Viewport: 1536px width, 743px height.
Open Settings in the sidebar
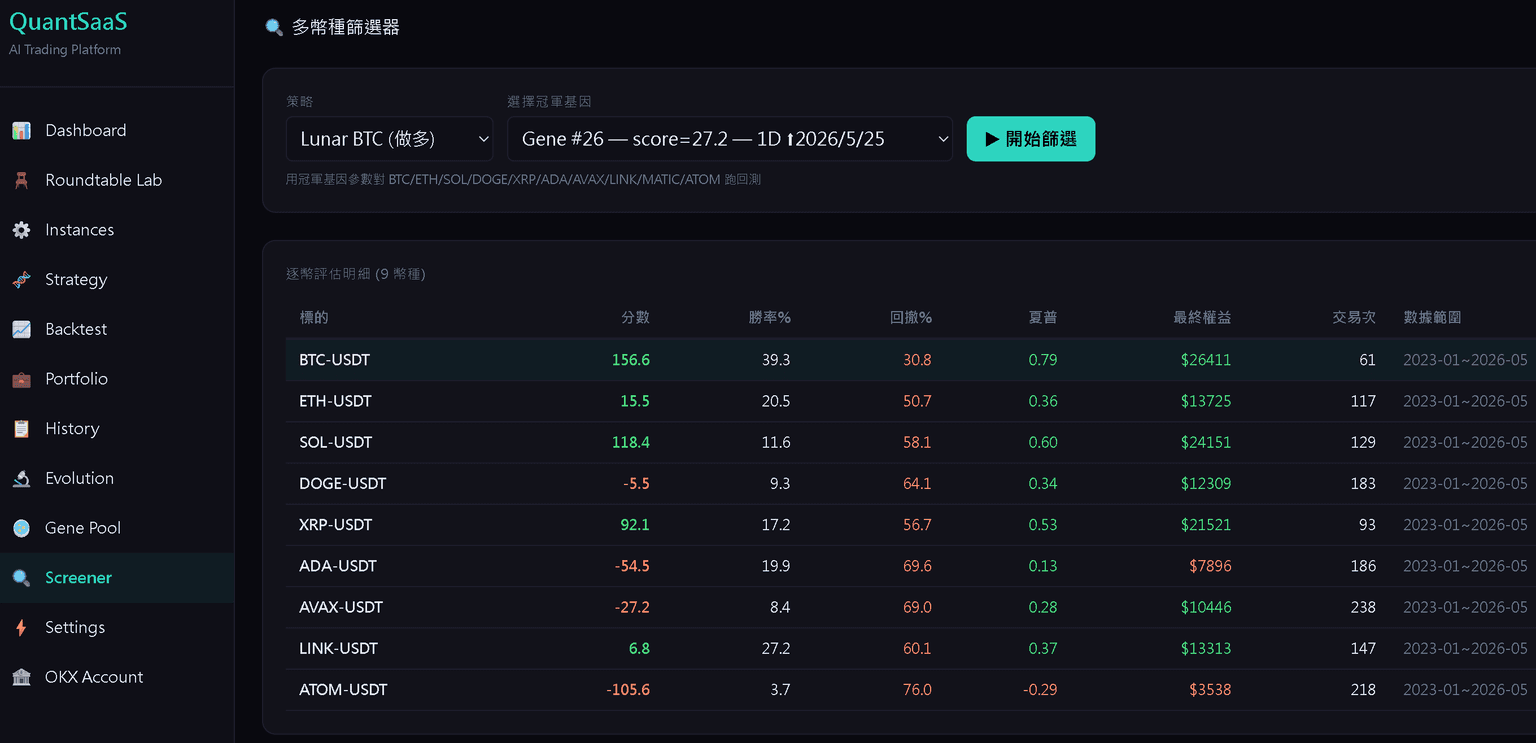(x=117, y=628)
